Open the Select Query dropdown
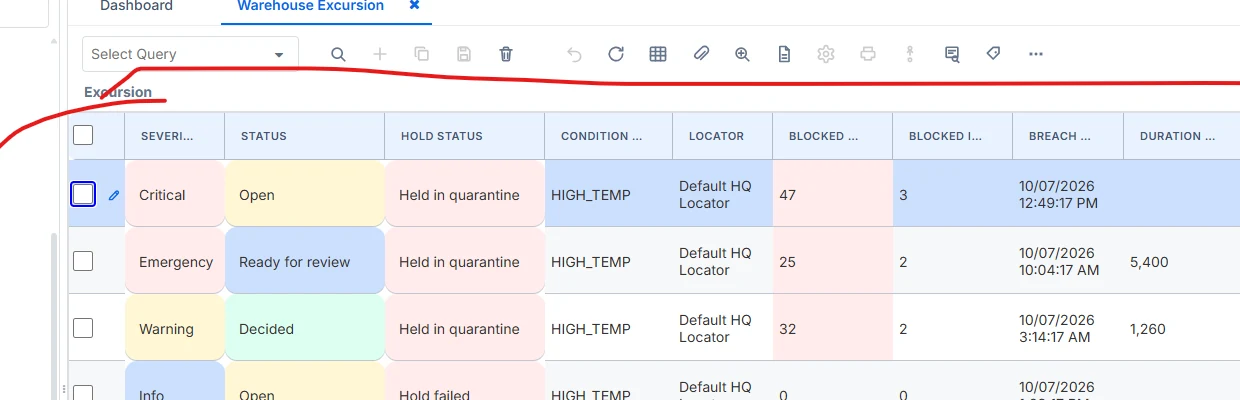The width and height of the screenshot is (1240, 400). (190, 54)
